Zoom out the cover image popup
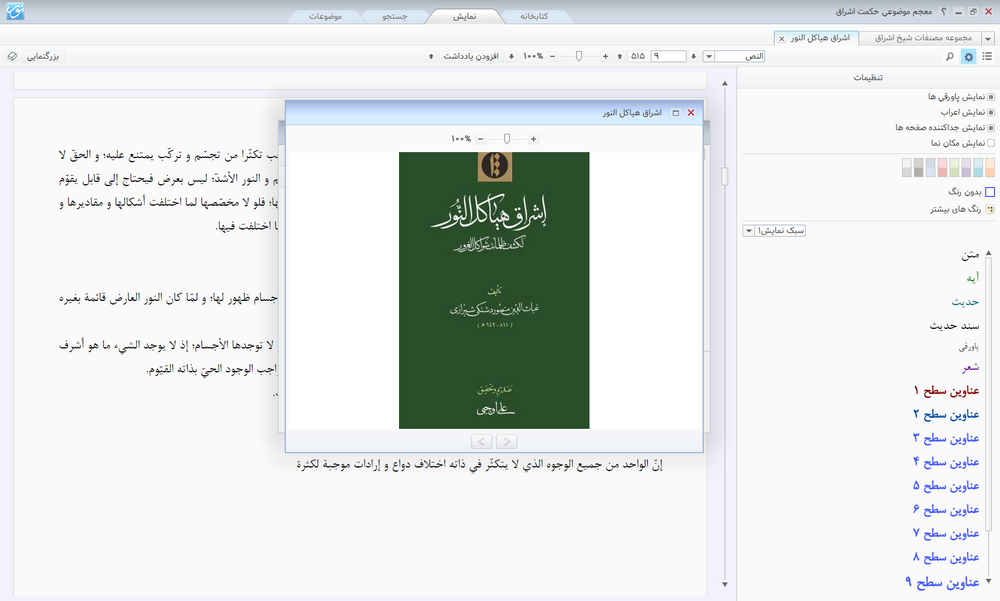1000x601 pixels. pyautogui.click(x=480, y=139)
